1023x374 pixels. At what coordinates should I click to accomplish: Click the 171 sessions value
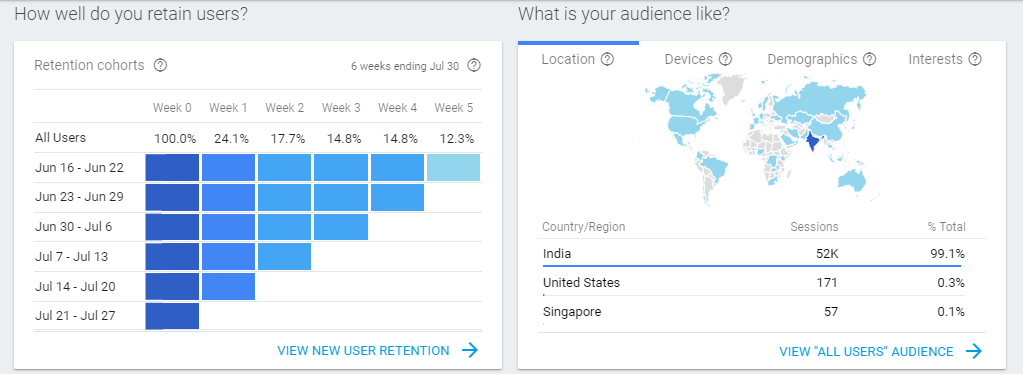coord(827,283)
